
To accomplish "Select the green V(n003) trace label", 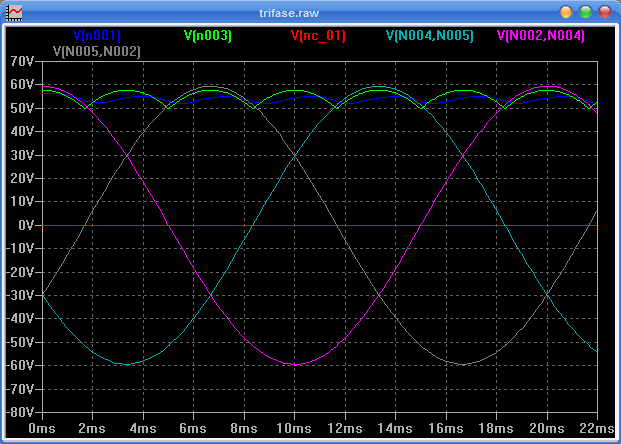I will point(208,36).
